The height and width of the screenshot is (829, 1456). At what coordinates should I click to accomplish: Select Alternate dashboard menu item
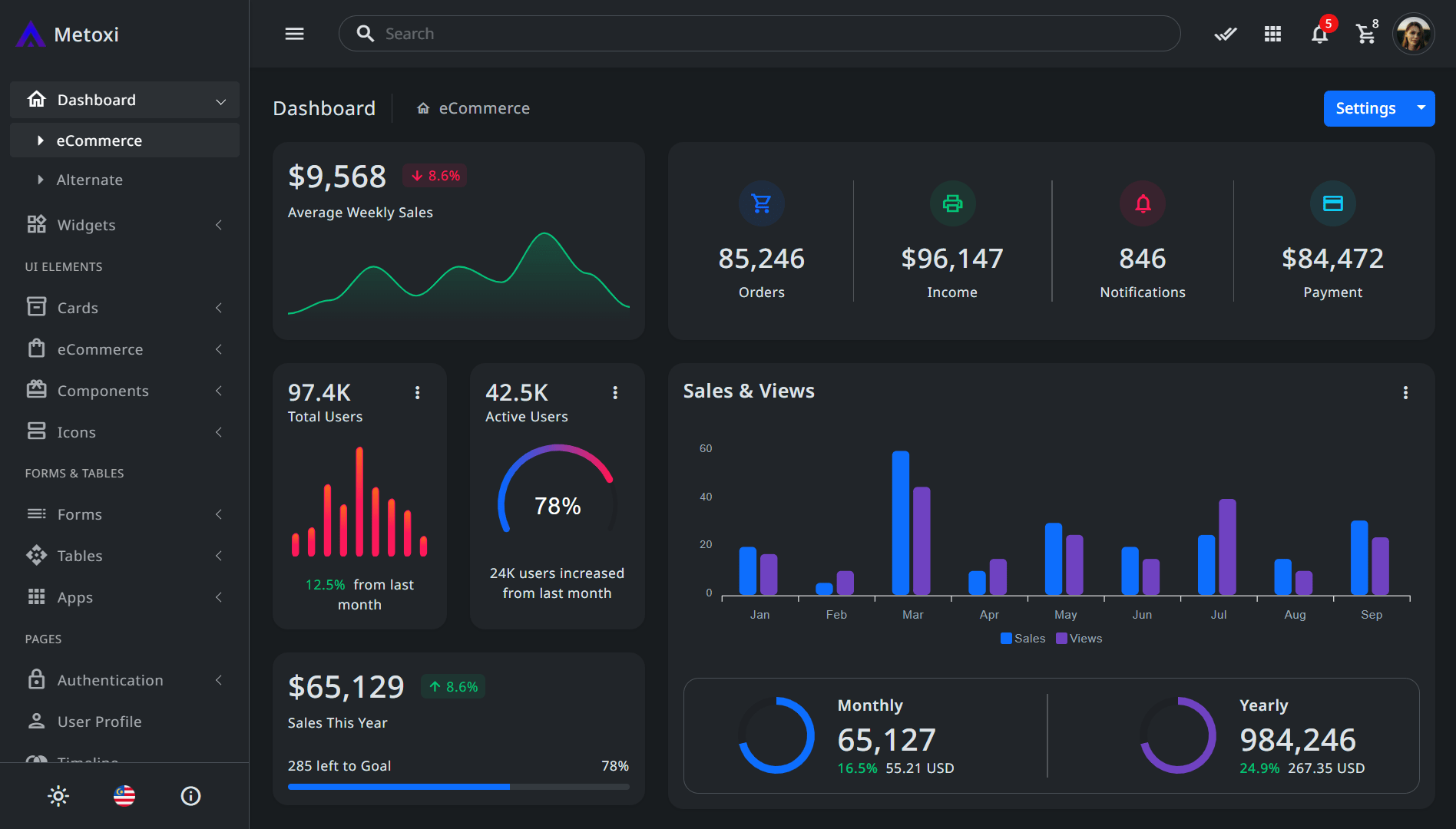[x=89, y=180]
